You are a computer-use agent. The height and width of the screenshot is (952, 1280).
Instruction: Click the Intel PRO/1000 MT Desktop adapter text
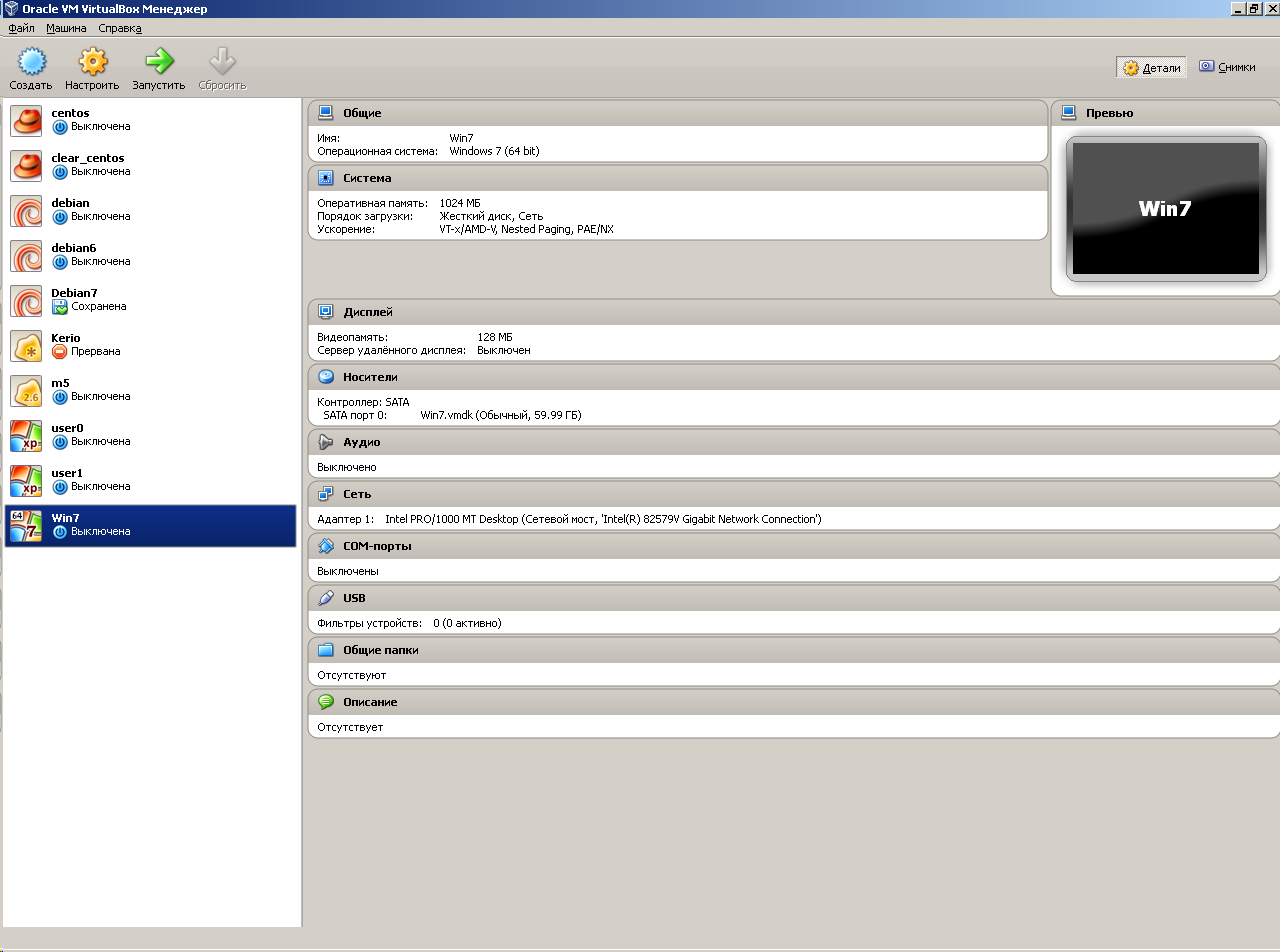point(603,520)
